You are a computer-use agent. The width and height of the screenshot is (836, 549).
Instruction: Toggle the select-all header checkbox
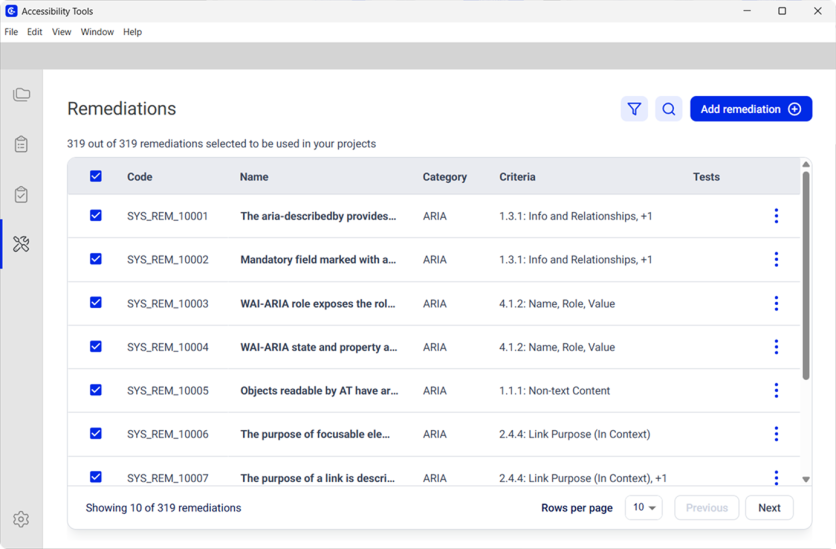coord(96,176)
